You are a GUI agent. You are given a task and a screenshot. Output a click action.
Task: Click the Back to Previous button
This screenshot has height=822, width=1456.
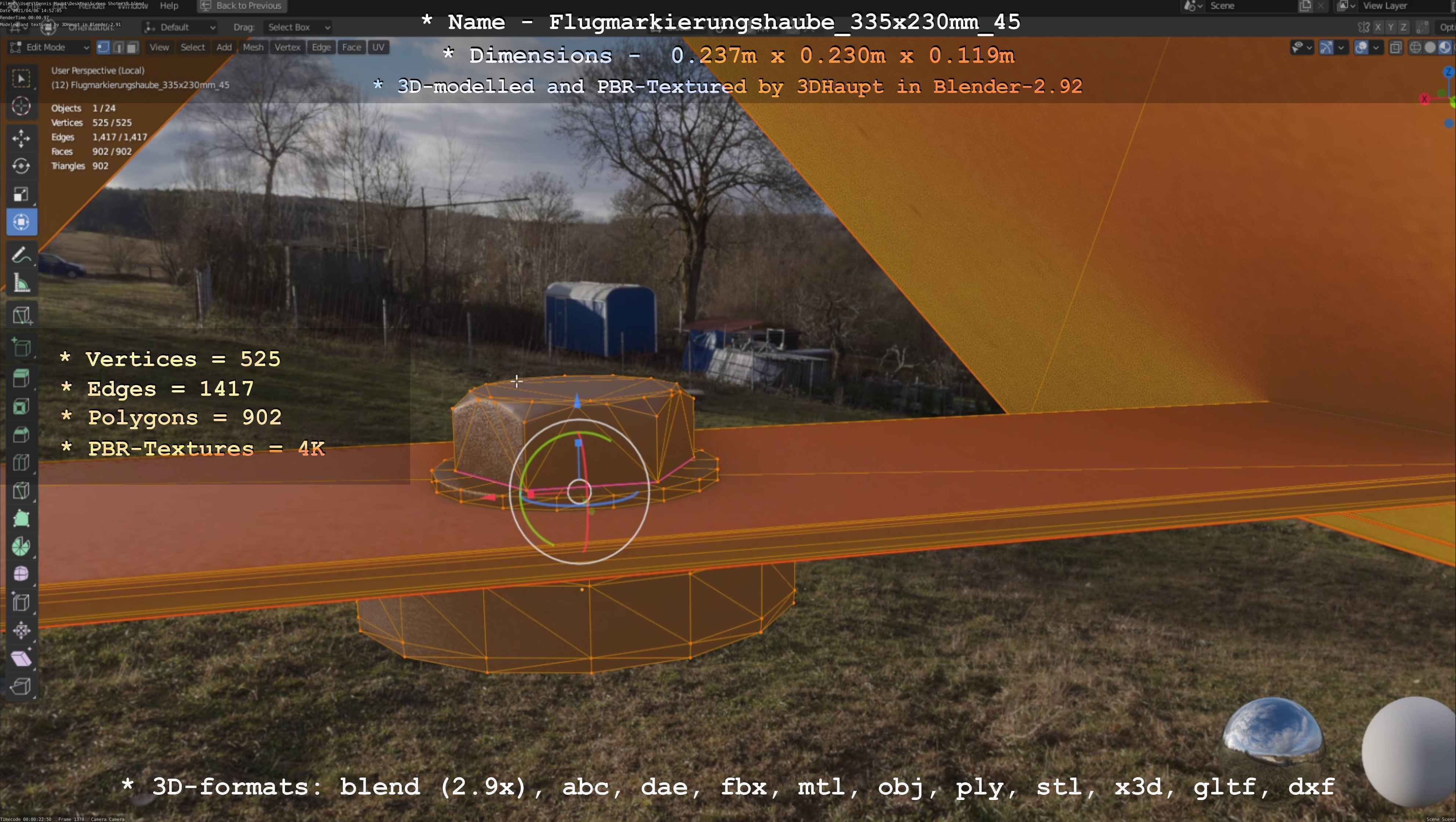click(242, 6)
